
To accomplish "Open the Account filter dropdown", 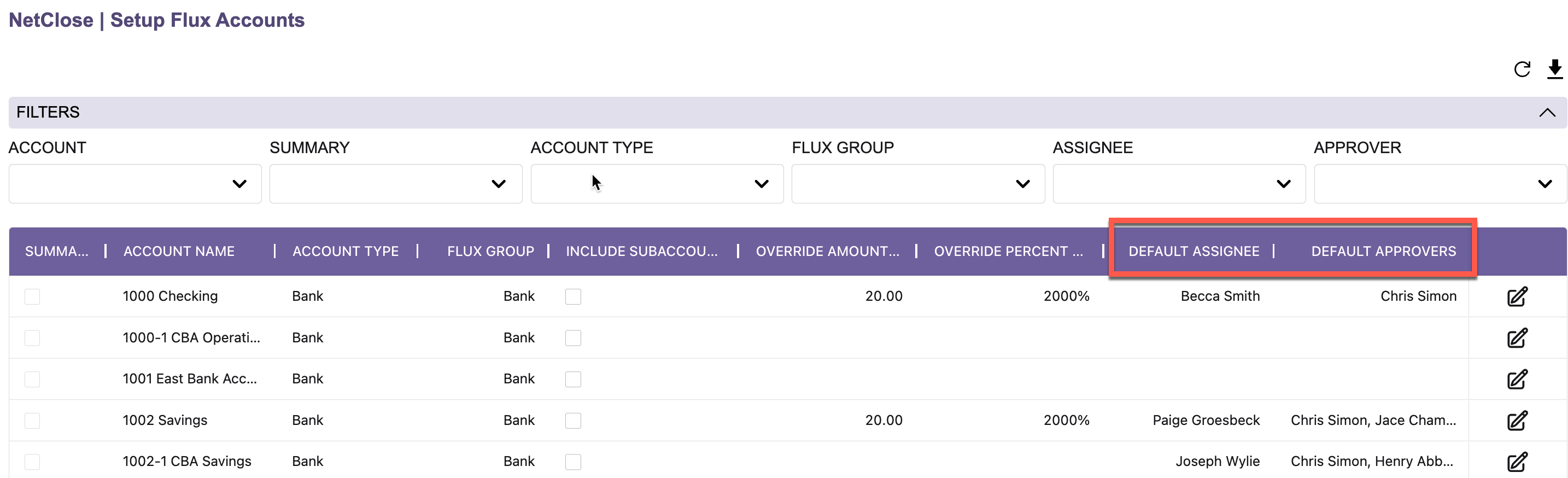I will (x=134, y=184).
